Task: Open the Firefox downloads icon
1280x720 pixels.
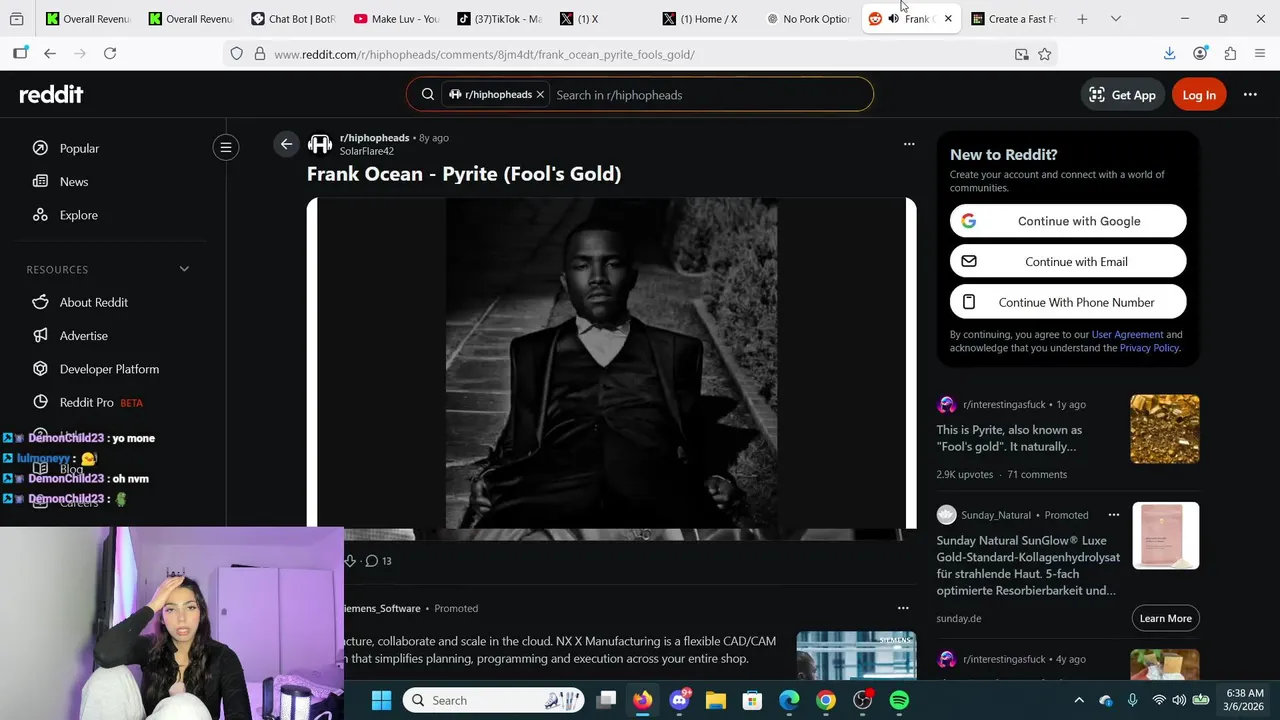Action: [1169, 54]
